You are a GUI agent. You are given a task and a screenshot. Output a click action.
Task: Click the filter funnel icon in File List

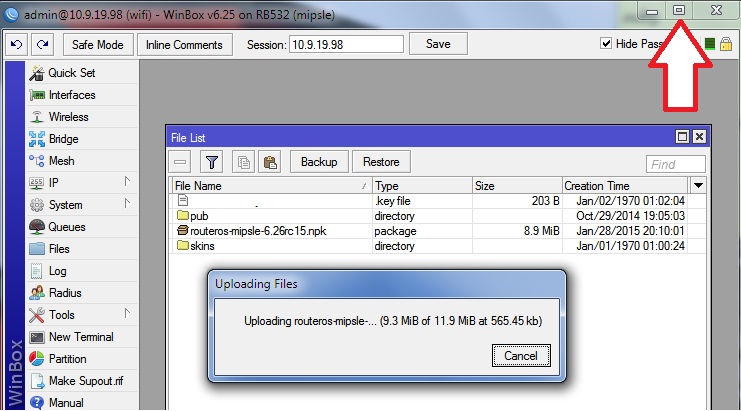click(212, 162)
